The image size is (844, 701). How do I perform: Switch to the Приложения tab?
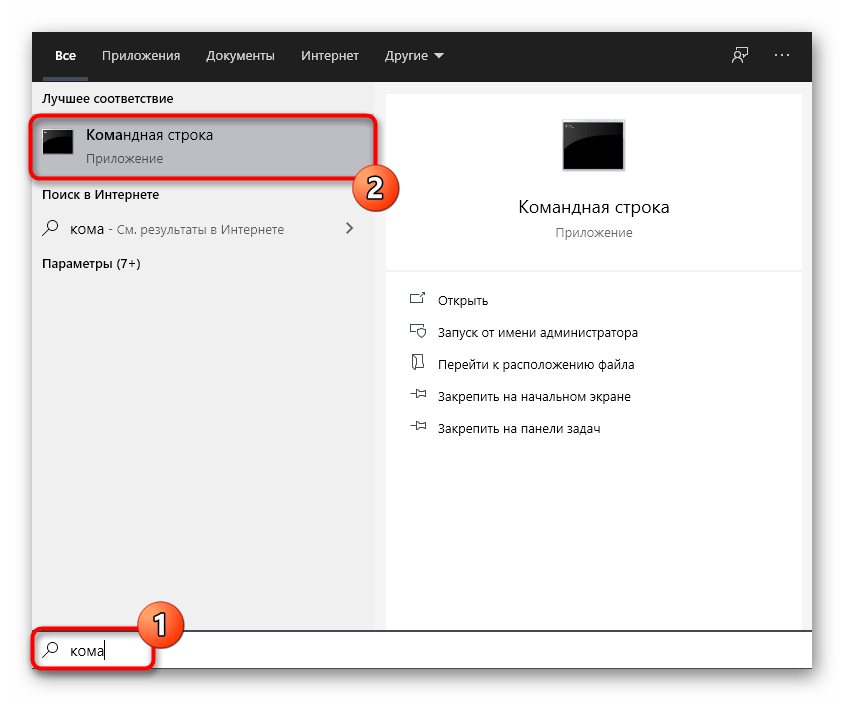(x=143, y=56)
